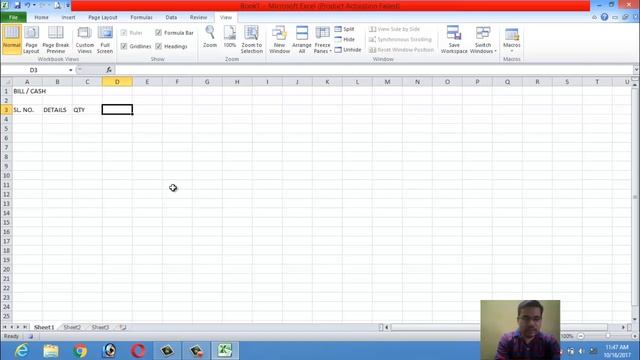Hide the current window

344,39
